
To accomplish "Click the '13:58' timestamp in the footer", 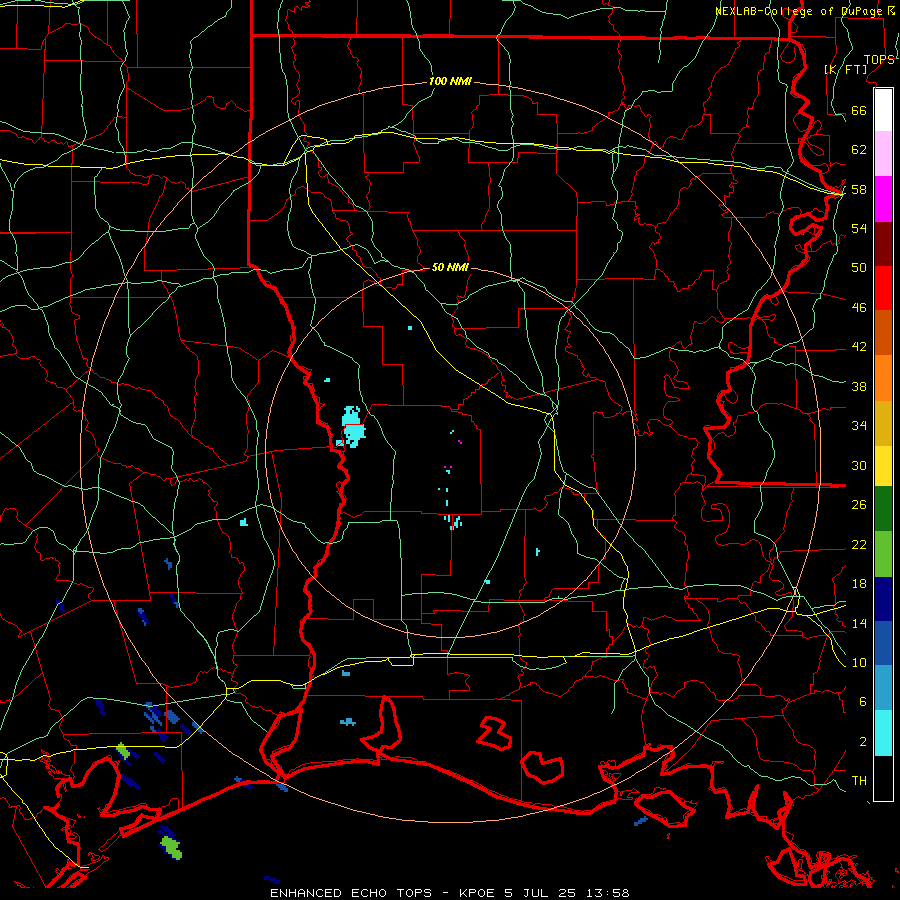I will 607,893.
